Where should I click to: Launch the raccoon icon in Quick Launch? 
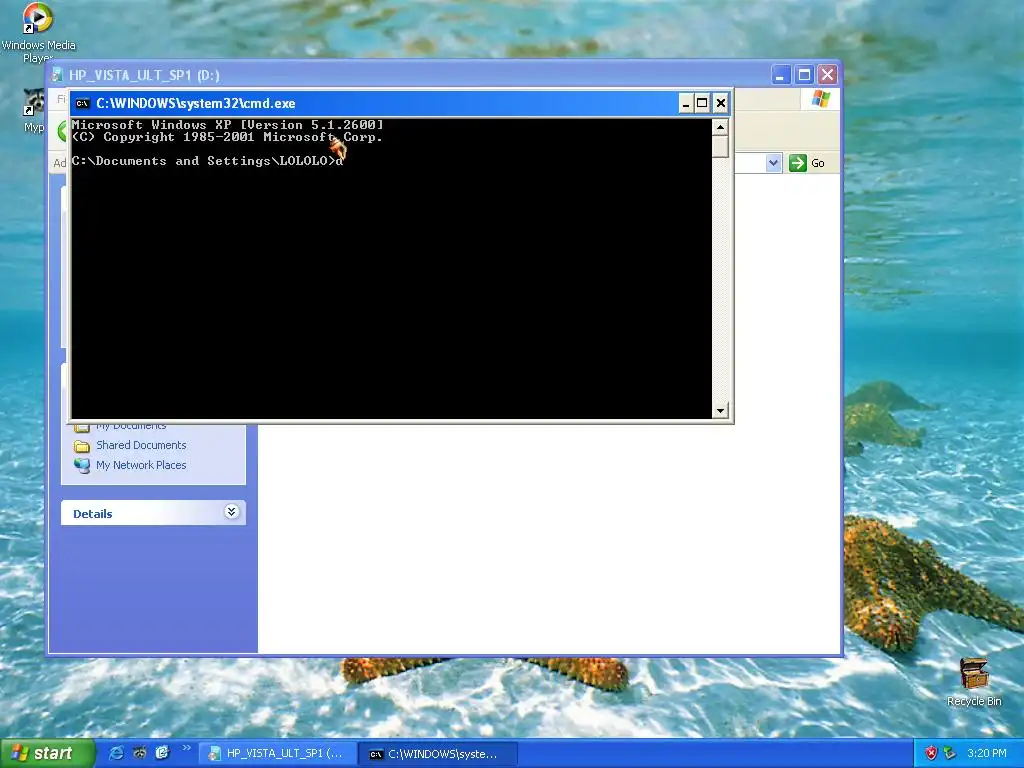click(x=139, y=753)
